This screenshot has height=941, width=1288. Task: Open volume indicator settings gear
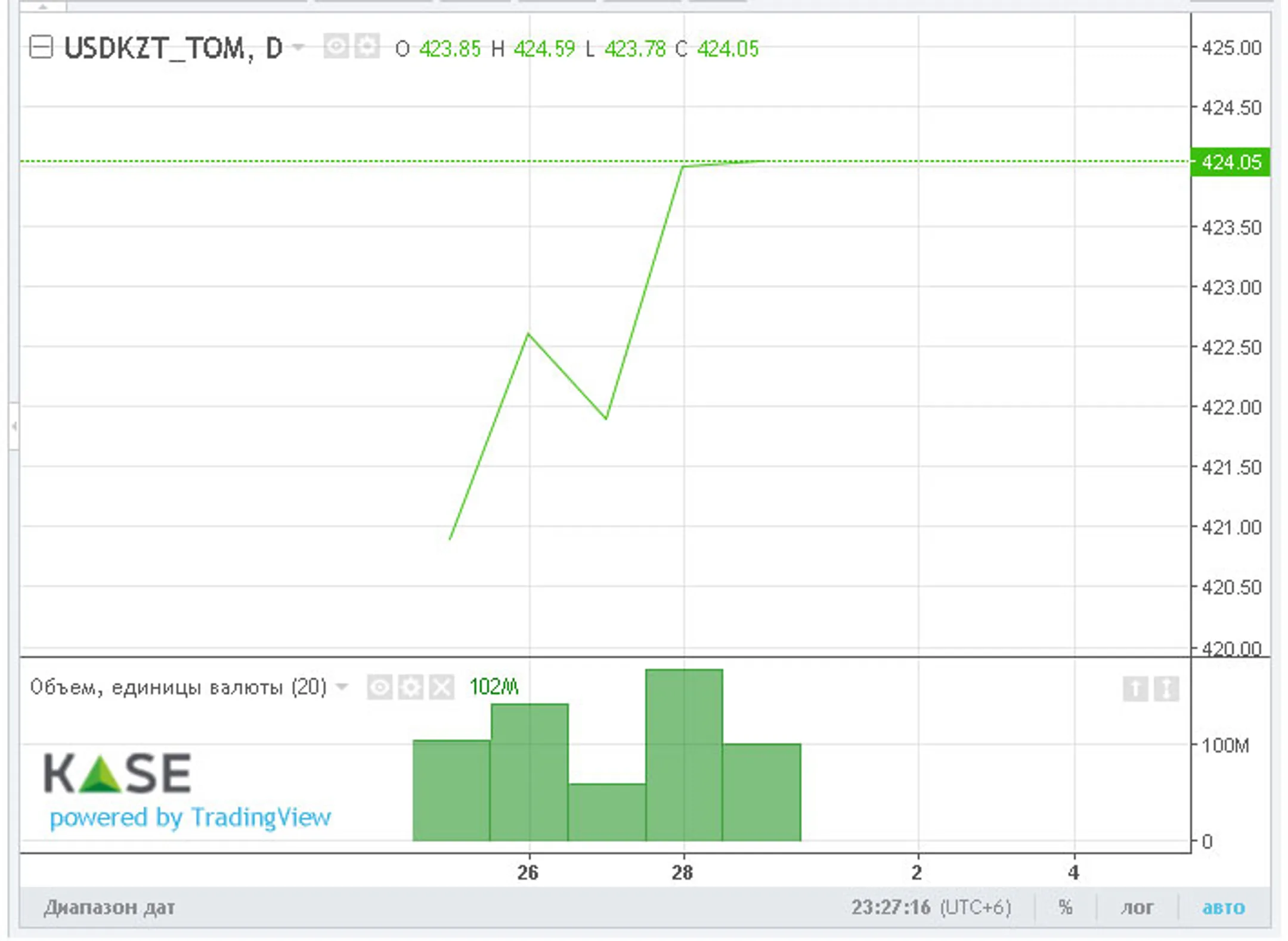point(410,688)
